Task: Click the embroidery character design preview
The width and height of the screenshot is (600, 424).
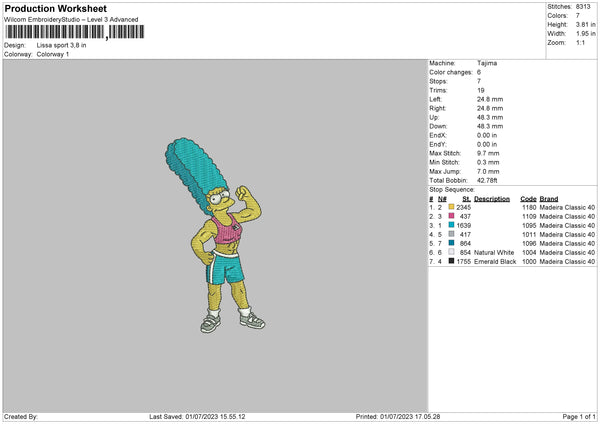Action: tap(215, 235)
